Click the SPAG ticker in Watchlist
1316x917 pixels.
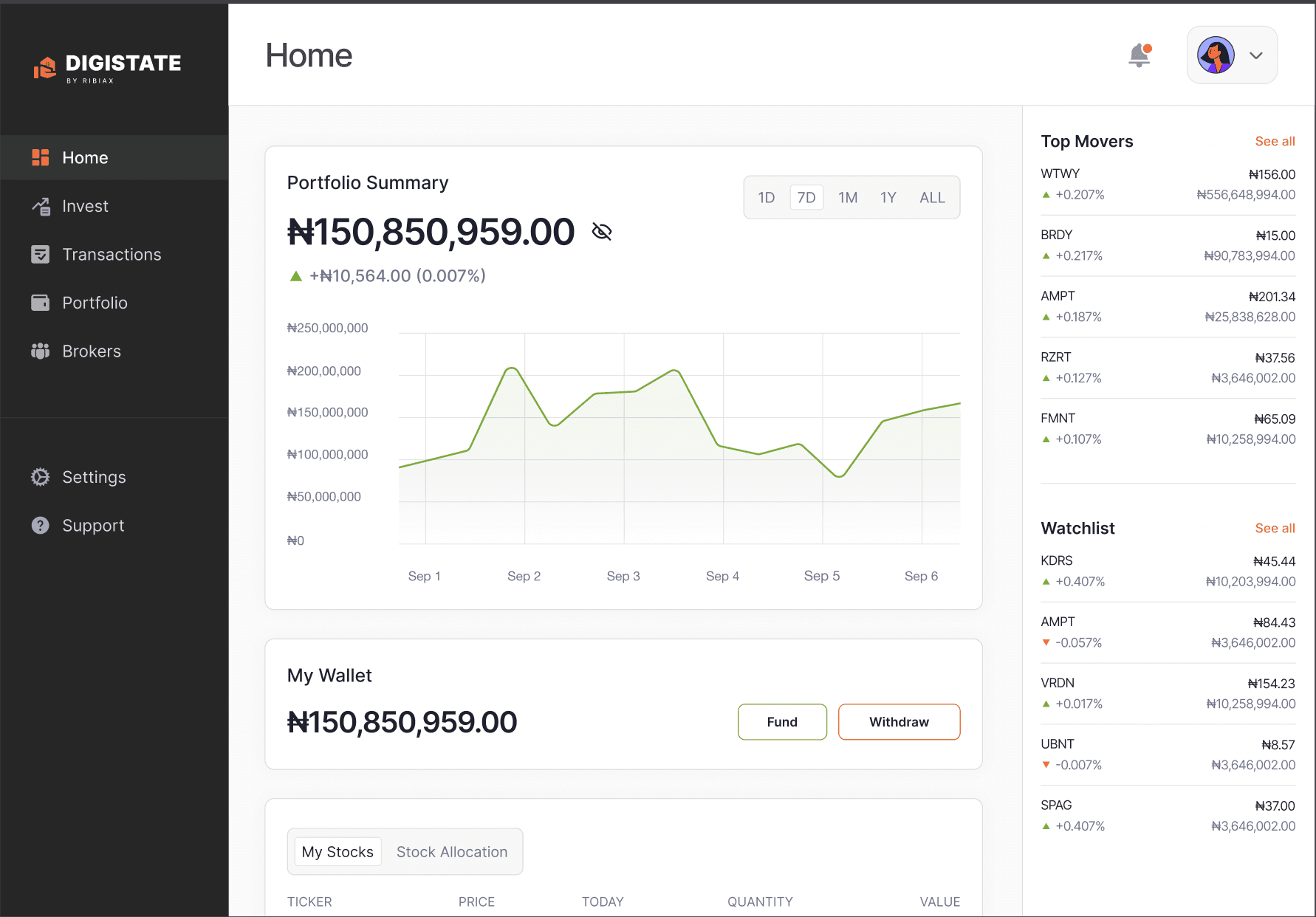click(1056, 805)
